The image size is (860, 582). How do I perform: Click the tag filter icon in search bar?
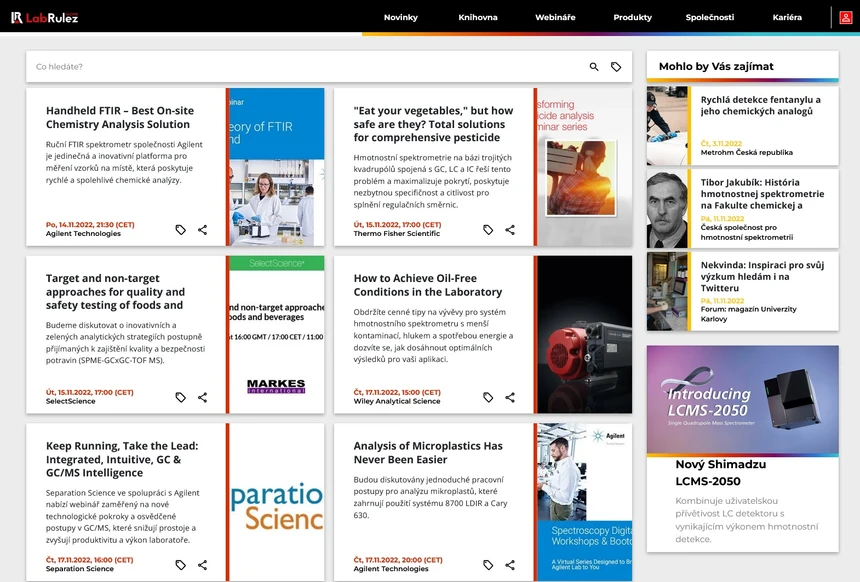coord(616,67)
